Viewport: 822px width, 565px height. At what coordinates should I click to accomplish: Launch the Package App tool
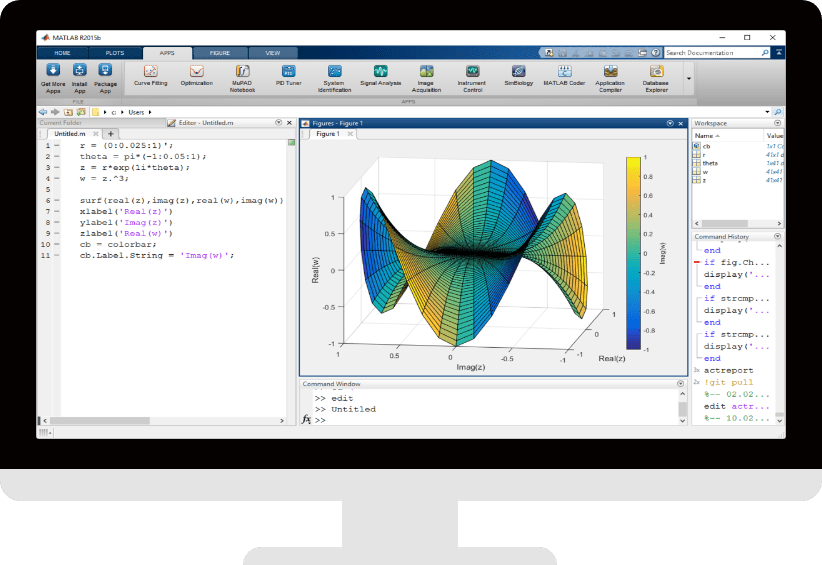pyautogui.click(x=105, y=78)
